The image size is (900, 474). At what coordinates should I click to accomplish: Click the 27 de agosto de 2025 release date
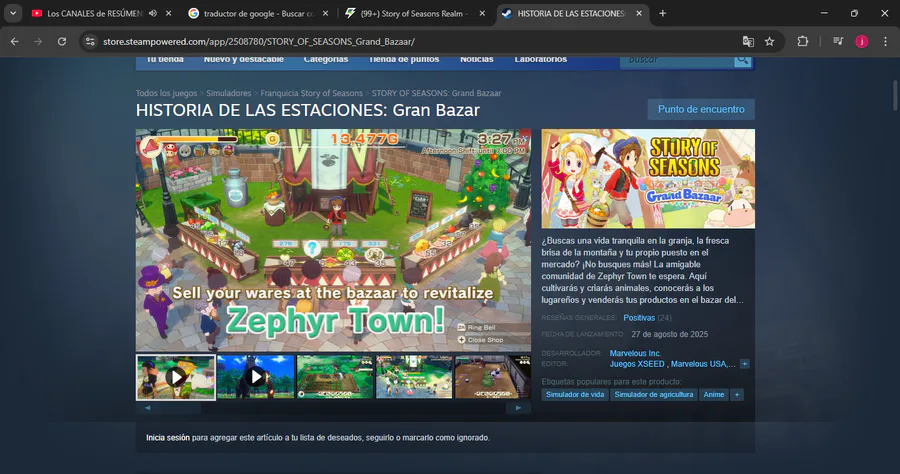[669, 334]
